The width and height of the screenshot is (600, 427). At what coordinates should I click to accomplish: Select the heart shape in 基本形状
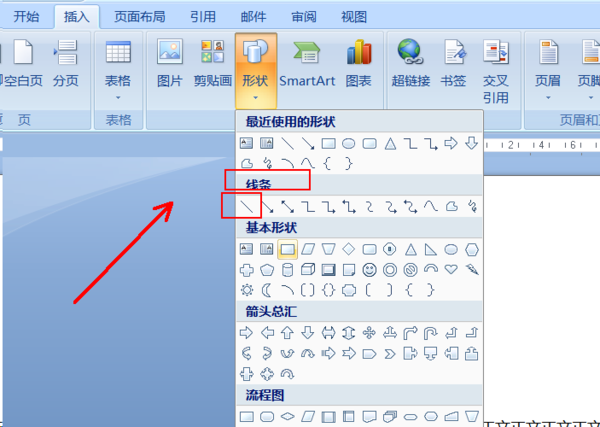[x=451, y=270]
